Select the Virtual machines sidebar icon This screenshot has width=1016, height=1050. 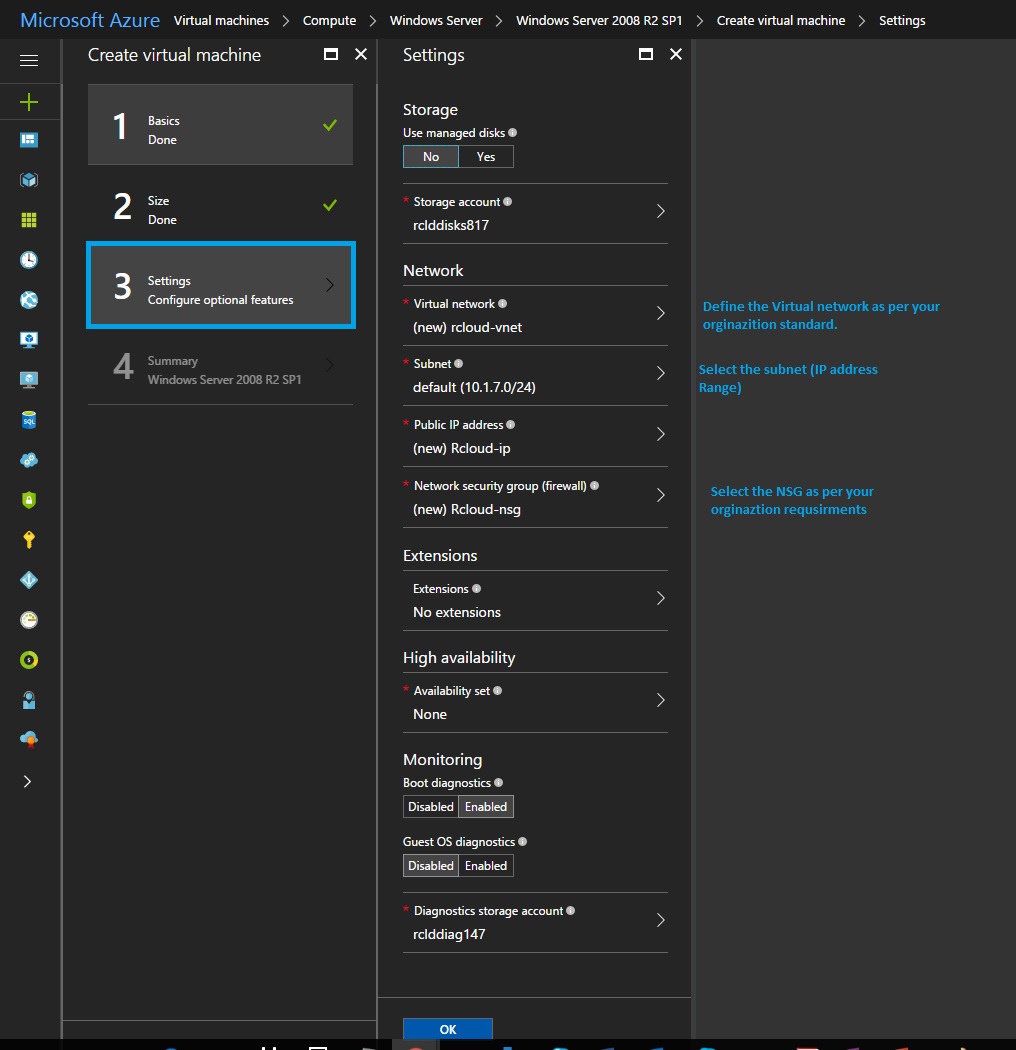click(30, 340)
